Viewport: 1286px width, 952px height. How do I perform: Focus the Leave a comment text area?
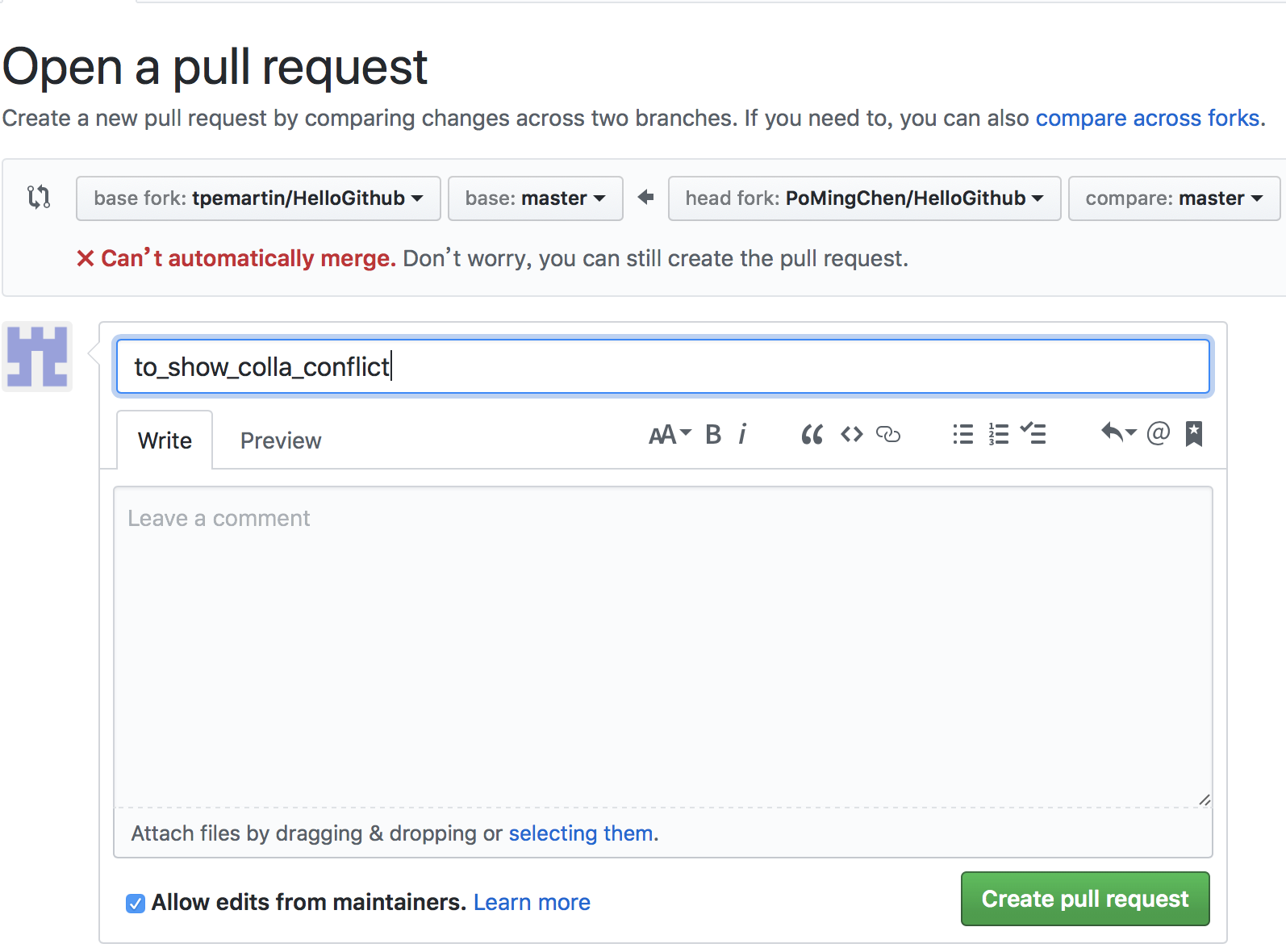662,645
